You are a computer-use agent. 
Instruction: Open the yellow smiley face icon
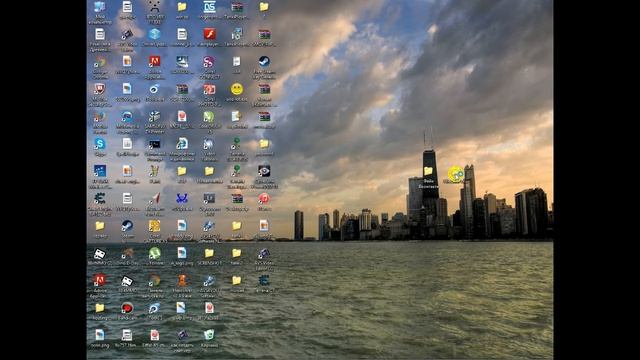tap(236, 89)
